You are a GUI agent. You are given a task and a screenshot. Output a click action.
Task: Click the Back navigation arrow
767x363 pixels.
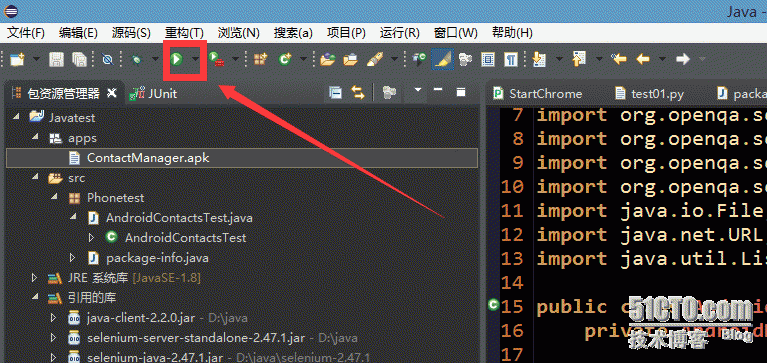643,59
